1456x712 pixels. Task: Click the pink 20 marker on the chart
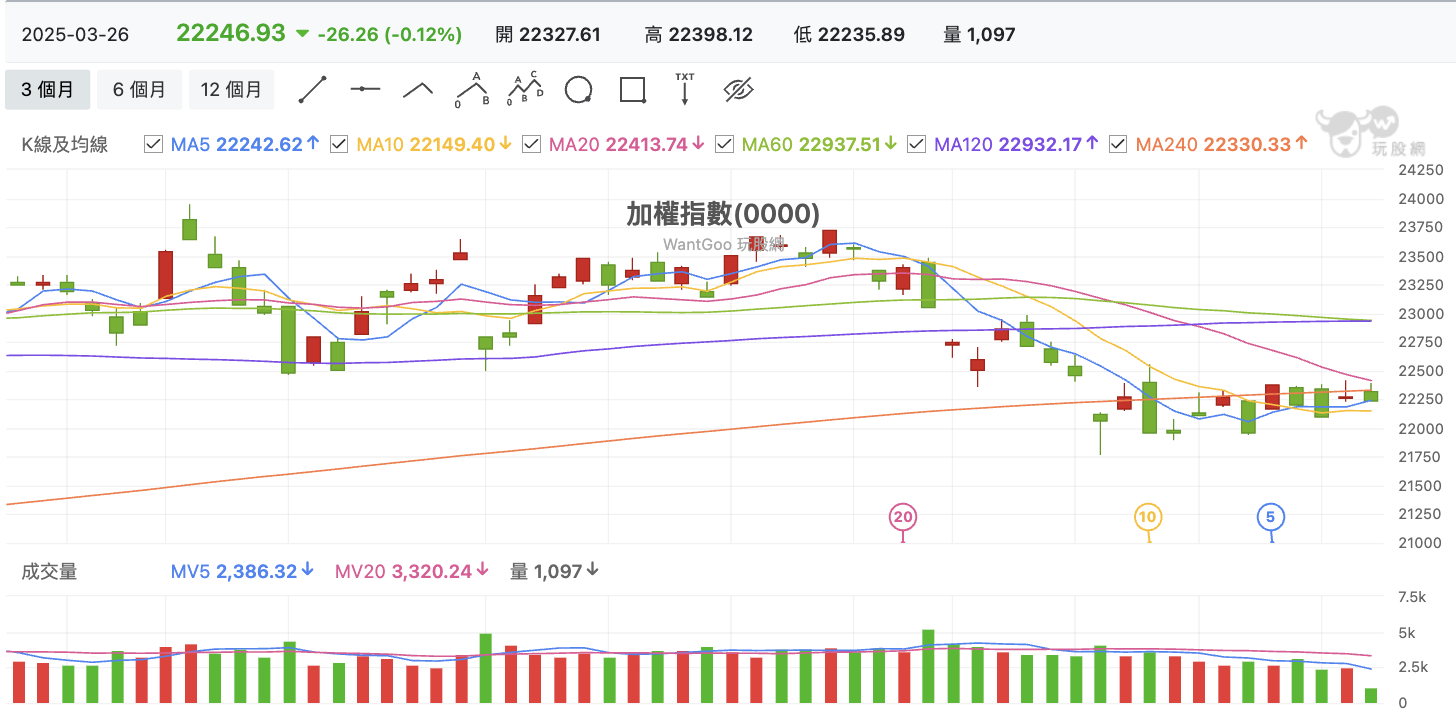click(x=903, y=517)
